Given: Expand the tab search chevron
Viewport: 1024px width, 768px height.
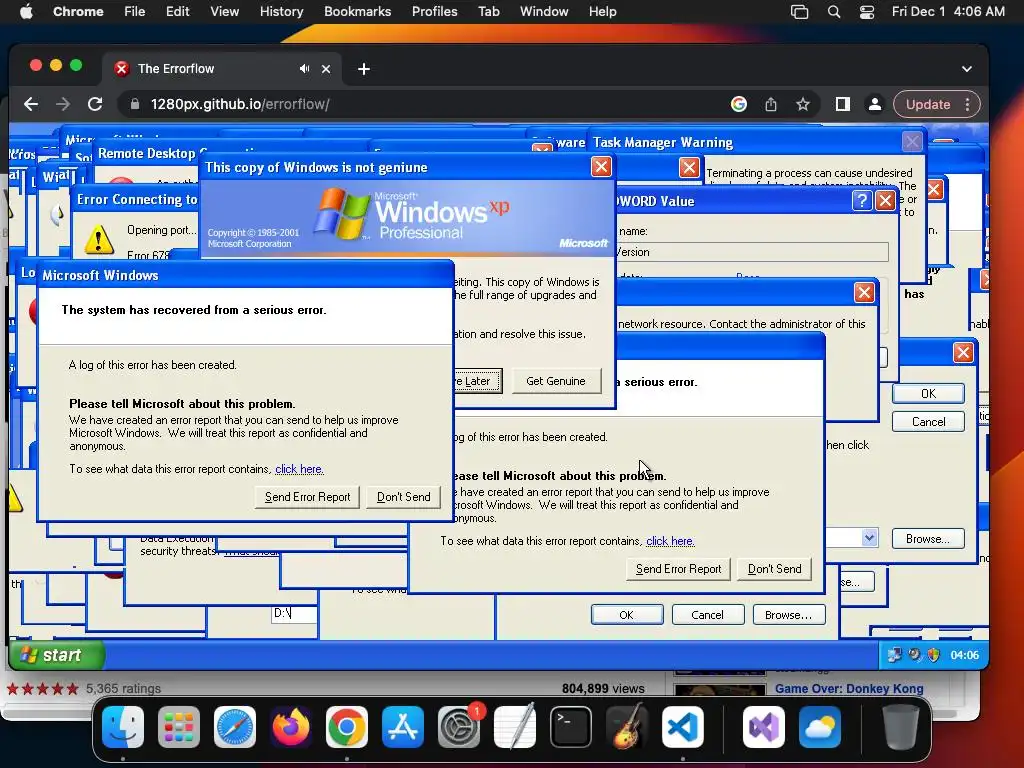Looking at the screenshot, I should point(967,69).
